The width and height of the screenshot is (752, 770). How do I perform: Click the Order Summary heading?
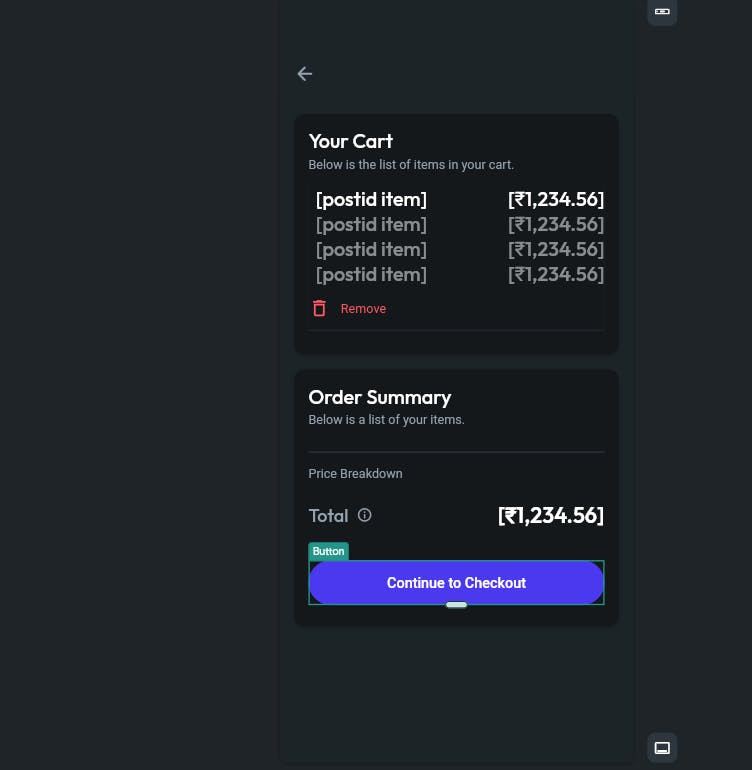coord(380,397)
